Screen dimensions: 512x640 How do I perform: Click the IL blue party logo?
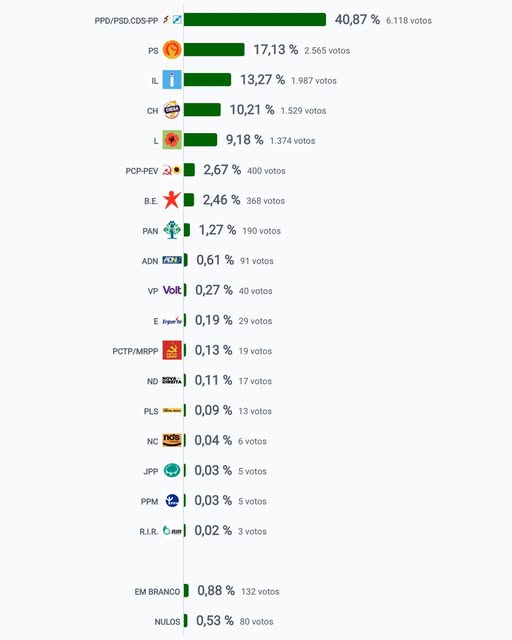pyautogui.click(x=172, y=80)
